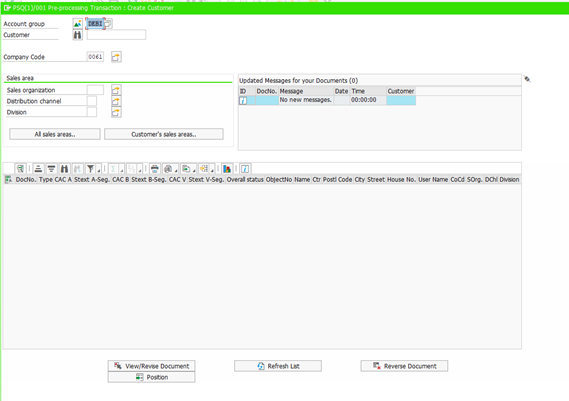Image resolution: width=569 pixels, height=401 pixels.
Task: Click the All sales areas button
Action: click(55, 134)
